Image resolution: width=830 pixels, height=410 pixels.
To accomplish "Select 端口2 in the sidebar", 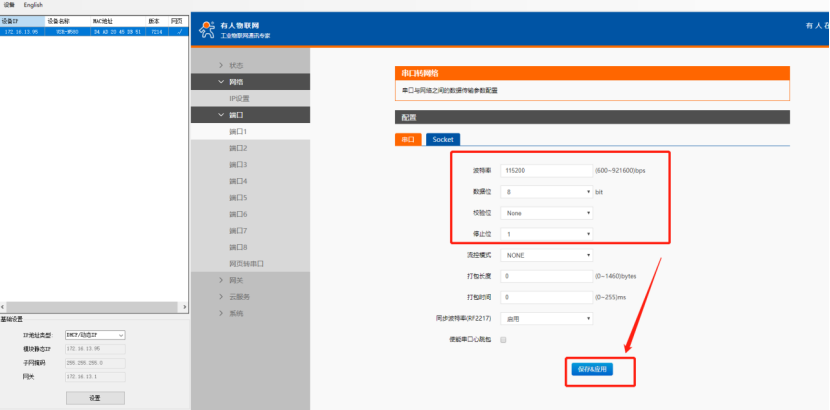I will pos(238,148).
